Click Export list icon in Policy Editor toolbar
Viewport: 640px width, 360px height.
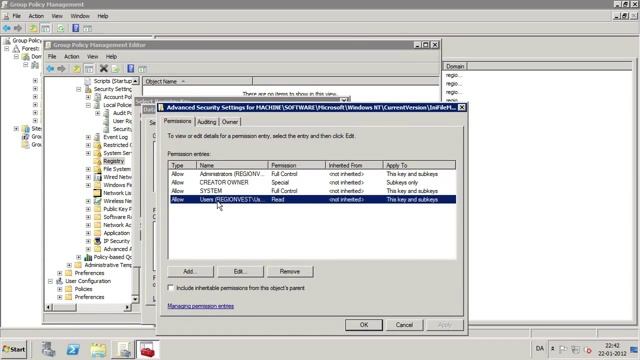pyautogui.click(x=116, y=69)
